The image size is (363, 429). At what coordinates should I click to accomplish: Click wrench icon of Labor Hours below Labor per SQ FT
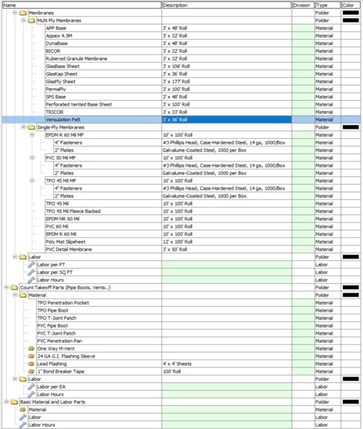[x=31, y=280]
